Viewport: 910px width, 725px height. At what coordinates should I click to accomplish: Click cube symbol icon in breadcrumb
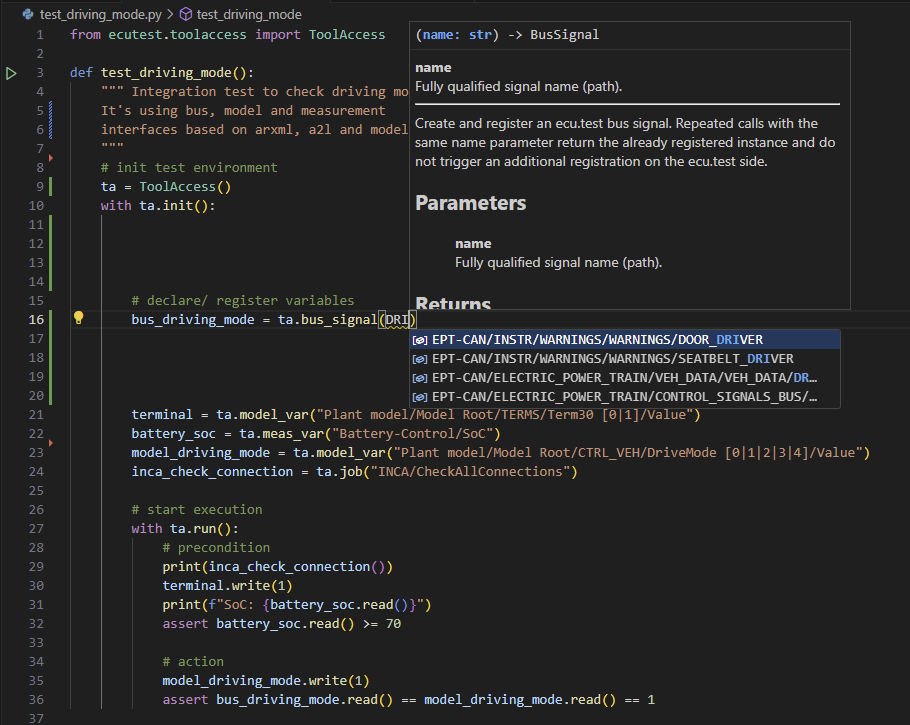tap(185, 15)
